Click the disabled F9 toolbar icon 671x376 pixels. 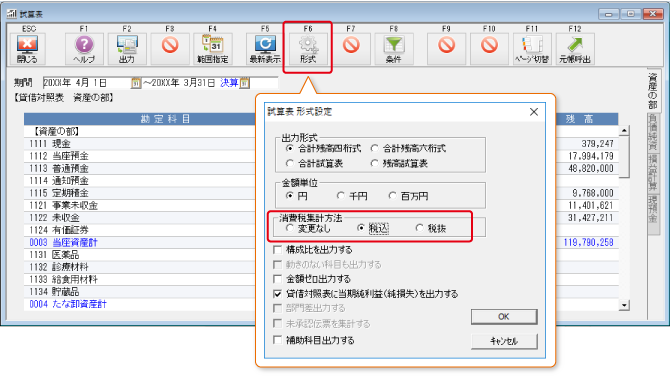click(446, 49)
